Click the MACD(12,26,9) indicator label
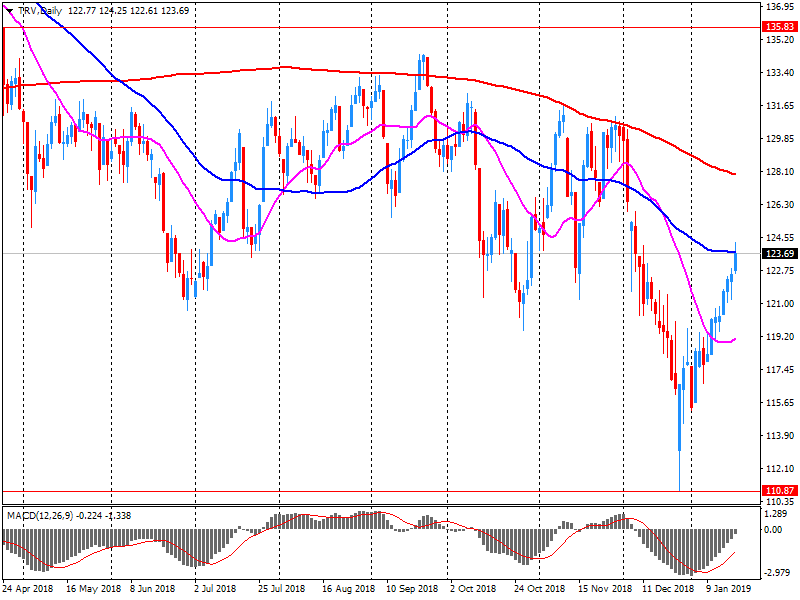Screen dimensions: 800x600 pyautogui.click(x=41, y=516)
